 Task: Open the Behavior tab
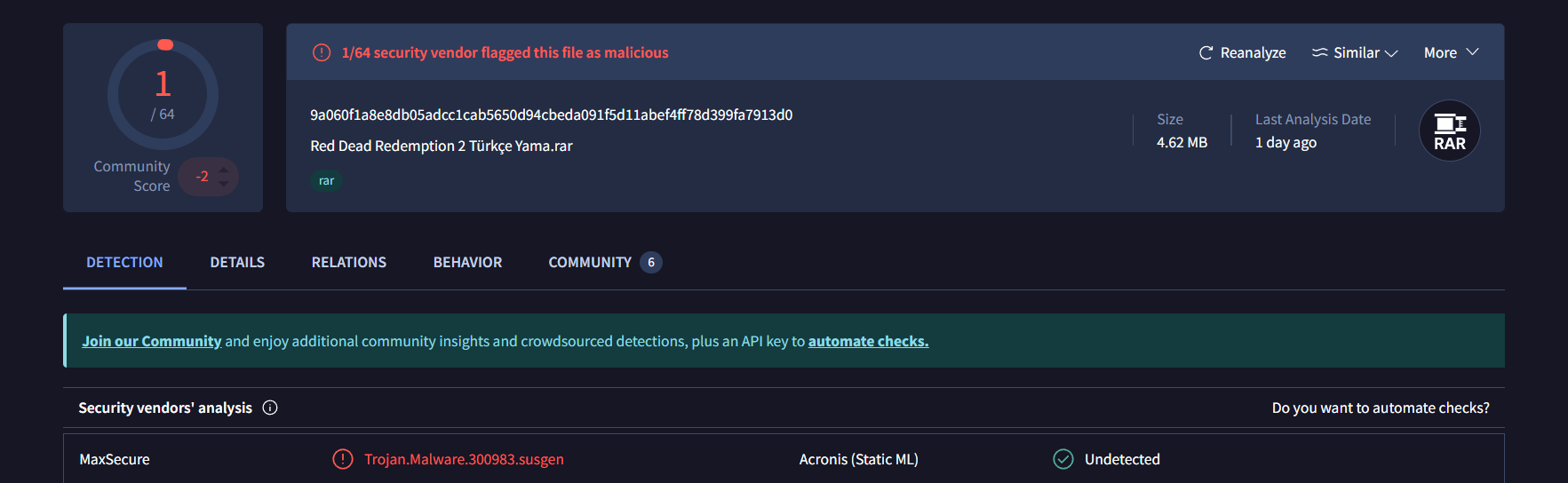pos(467,263)
